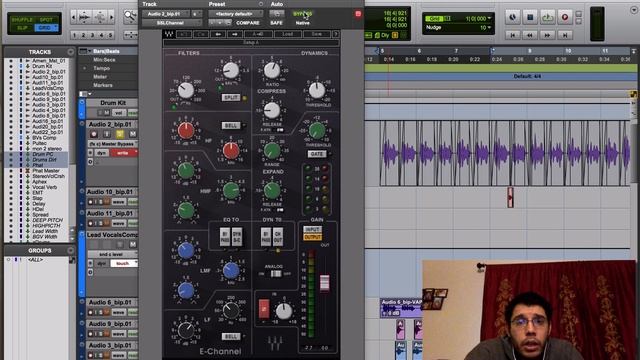Select GRID edit mode
The height and width of the screenshot is (360, 640).
[x=47, y=28]
